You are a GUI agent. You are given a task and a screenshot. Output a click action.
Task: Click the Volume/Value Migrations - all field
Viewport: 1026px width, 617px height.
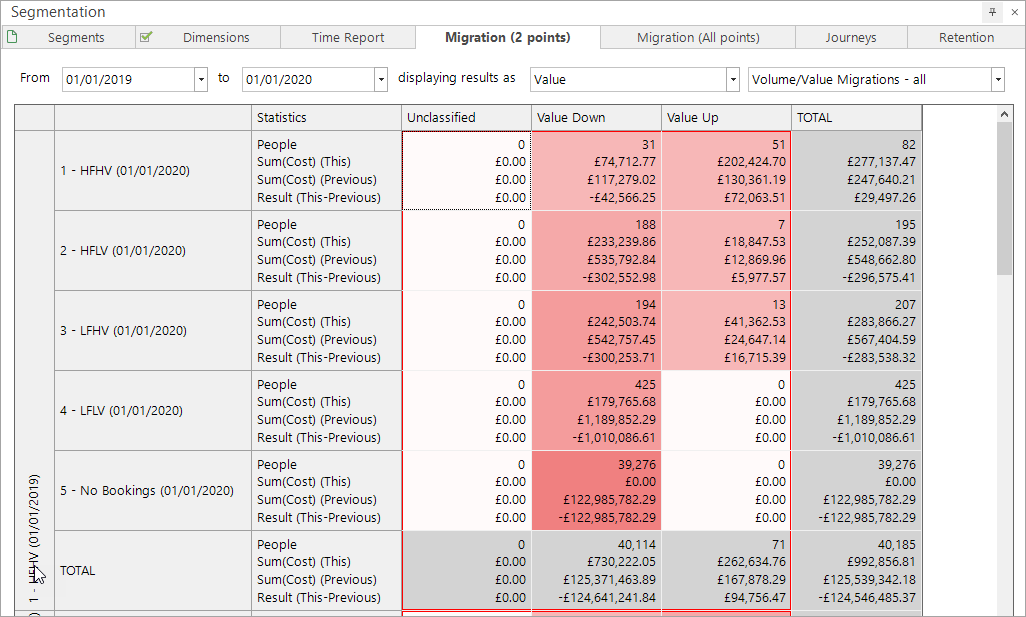pyautogui.click(x=870, y=80)
